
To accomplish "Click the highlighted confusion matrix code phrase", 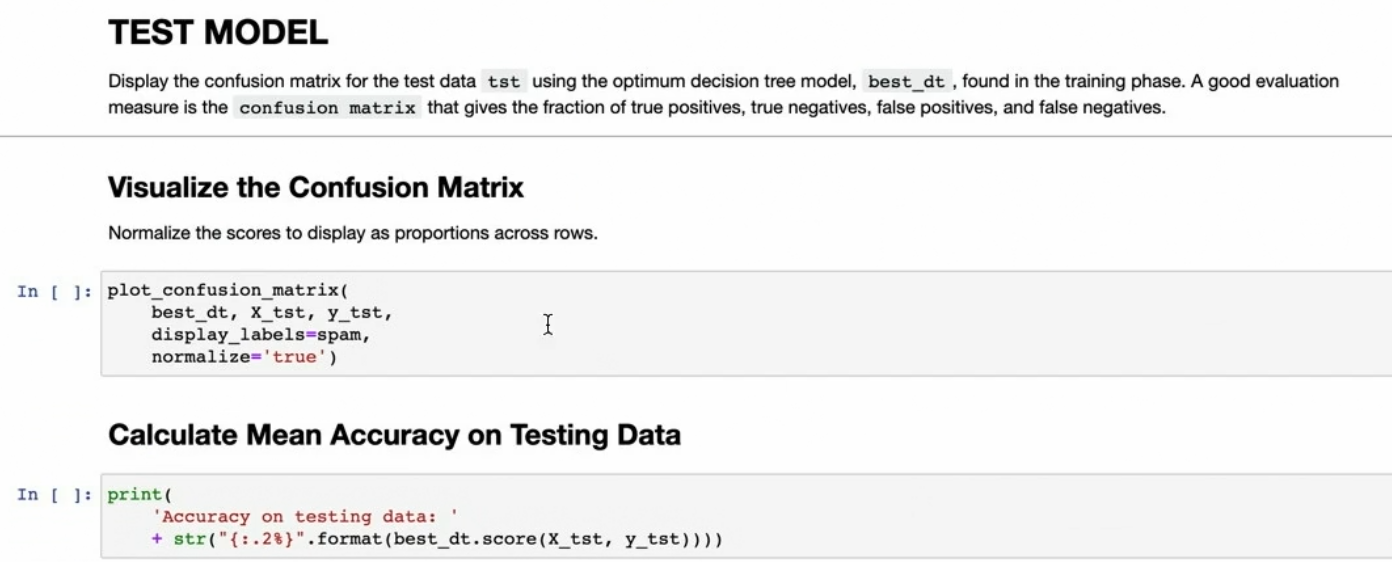I will [327, 107].
